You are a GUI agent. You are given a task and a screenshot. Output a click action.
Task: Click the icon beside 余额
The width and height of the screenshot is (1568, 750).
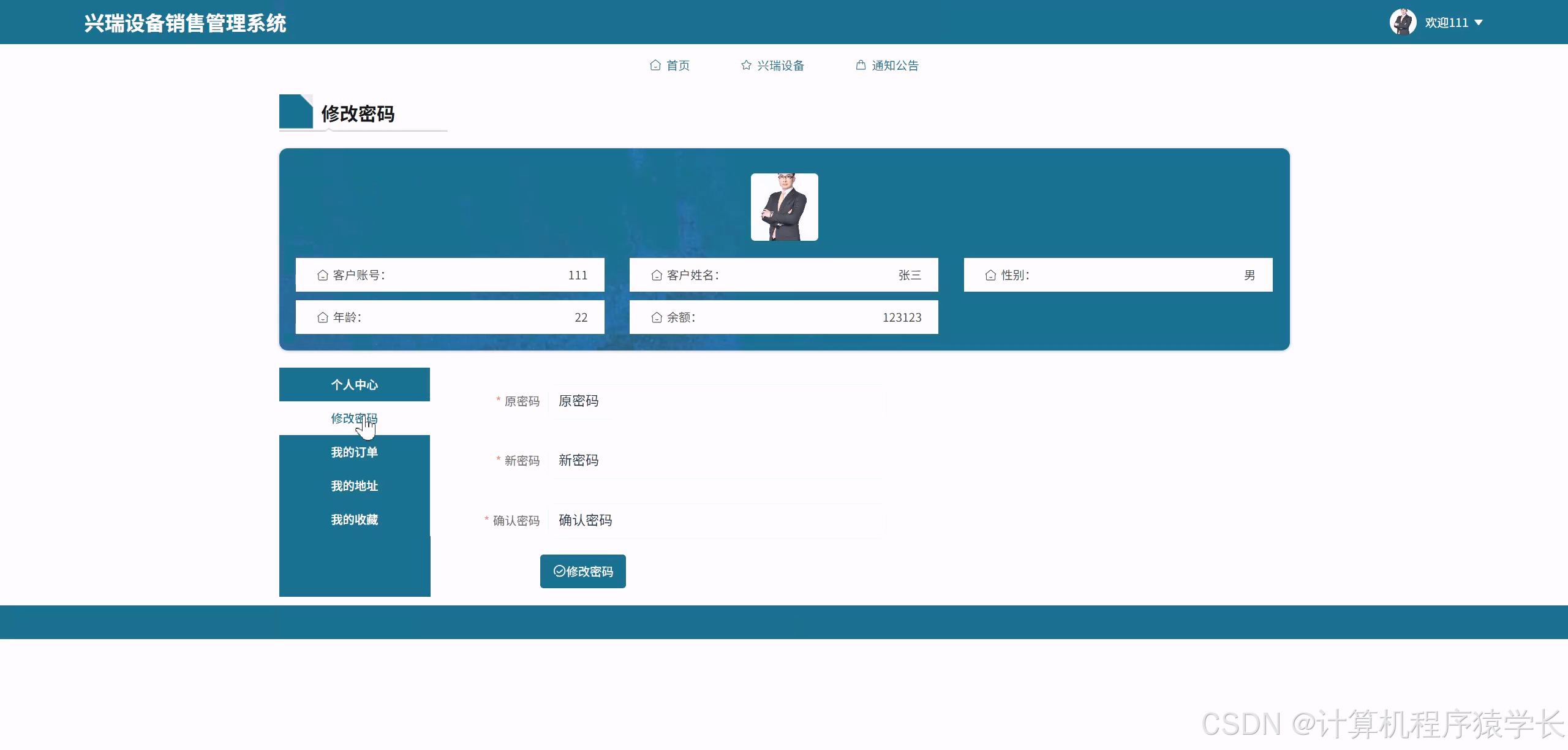tap(657, 317)
